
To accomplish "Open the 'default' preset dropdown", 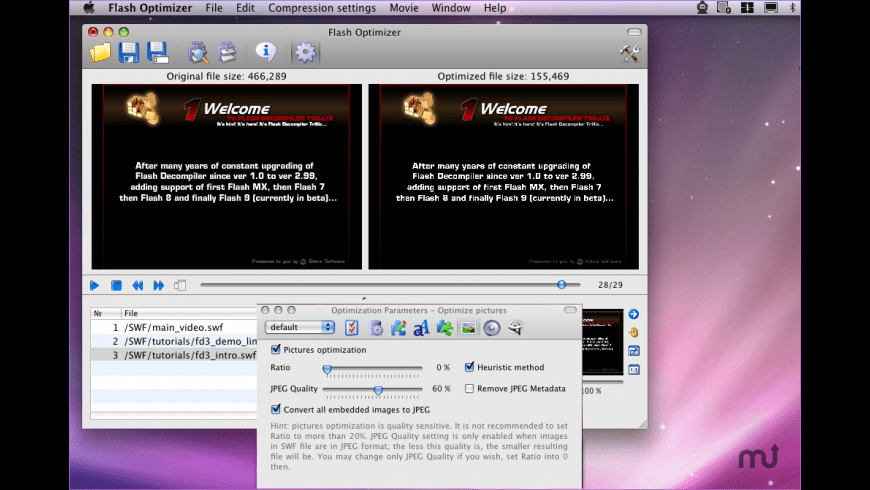I will (300, 327).
